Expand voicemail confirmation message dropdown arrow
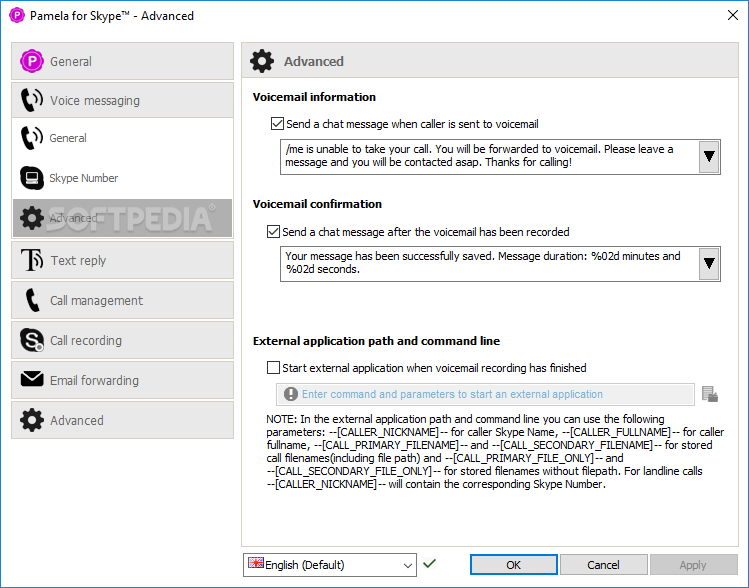Image resolution: width=749 pixels, height=588 pixels. (709, 264)
